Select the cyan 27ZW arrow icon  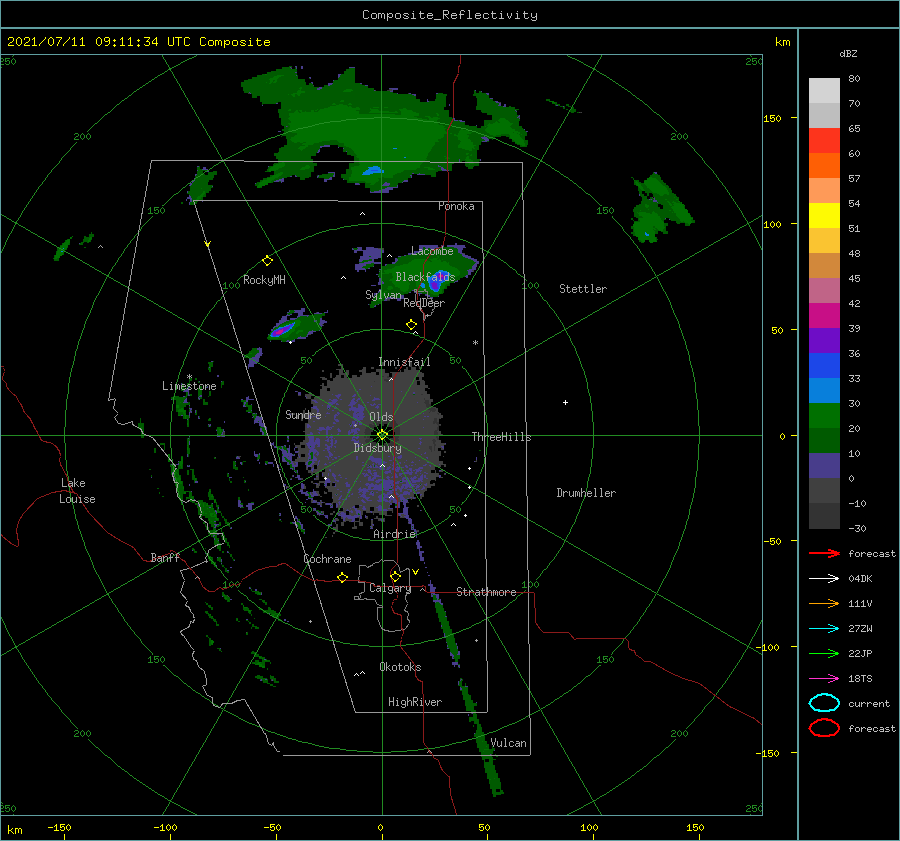824,629
